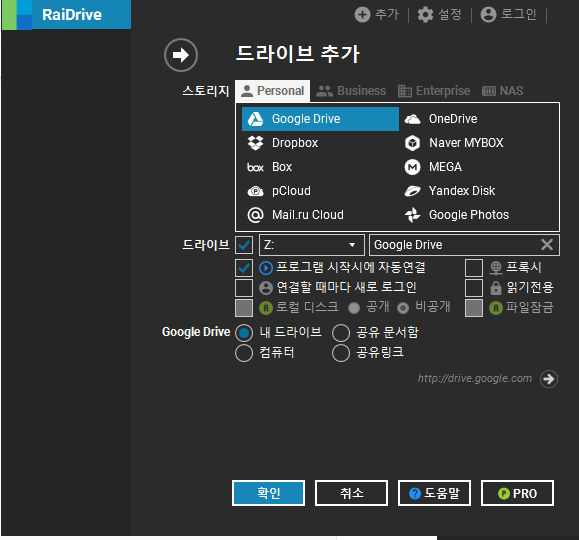Select the 비공개 radio option
579x540 pixels.
click(x=403, y=308)
